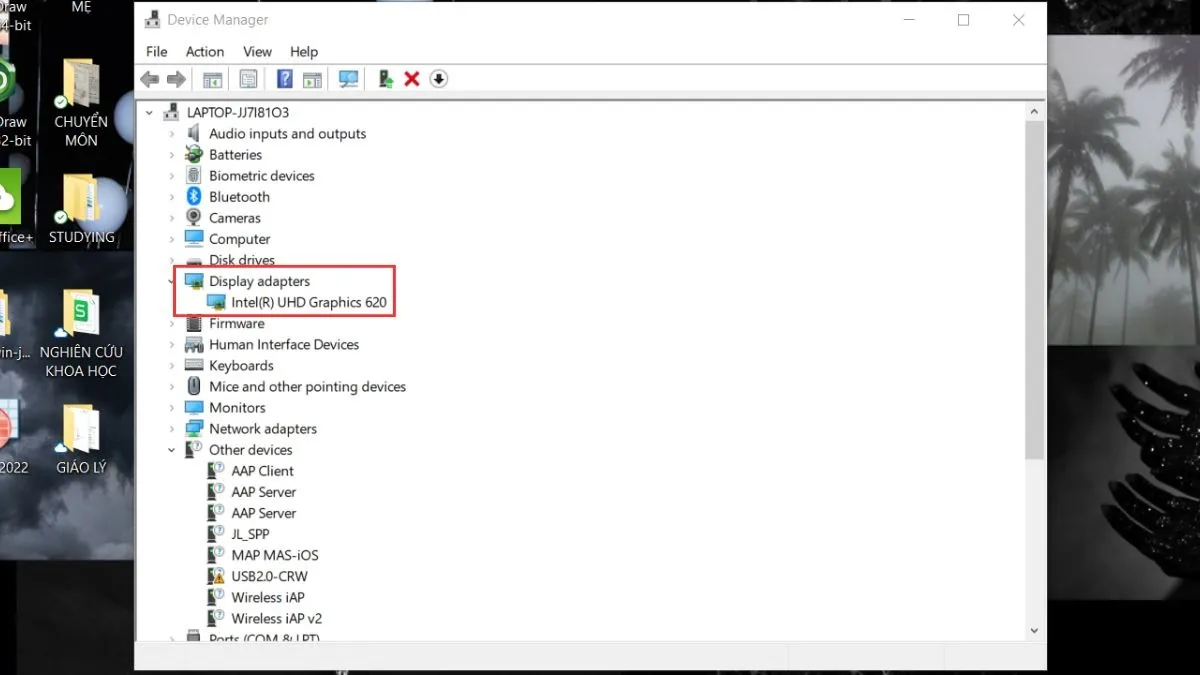Click Scan for hardware changes toolbar icon

point(348,79)
